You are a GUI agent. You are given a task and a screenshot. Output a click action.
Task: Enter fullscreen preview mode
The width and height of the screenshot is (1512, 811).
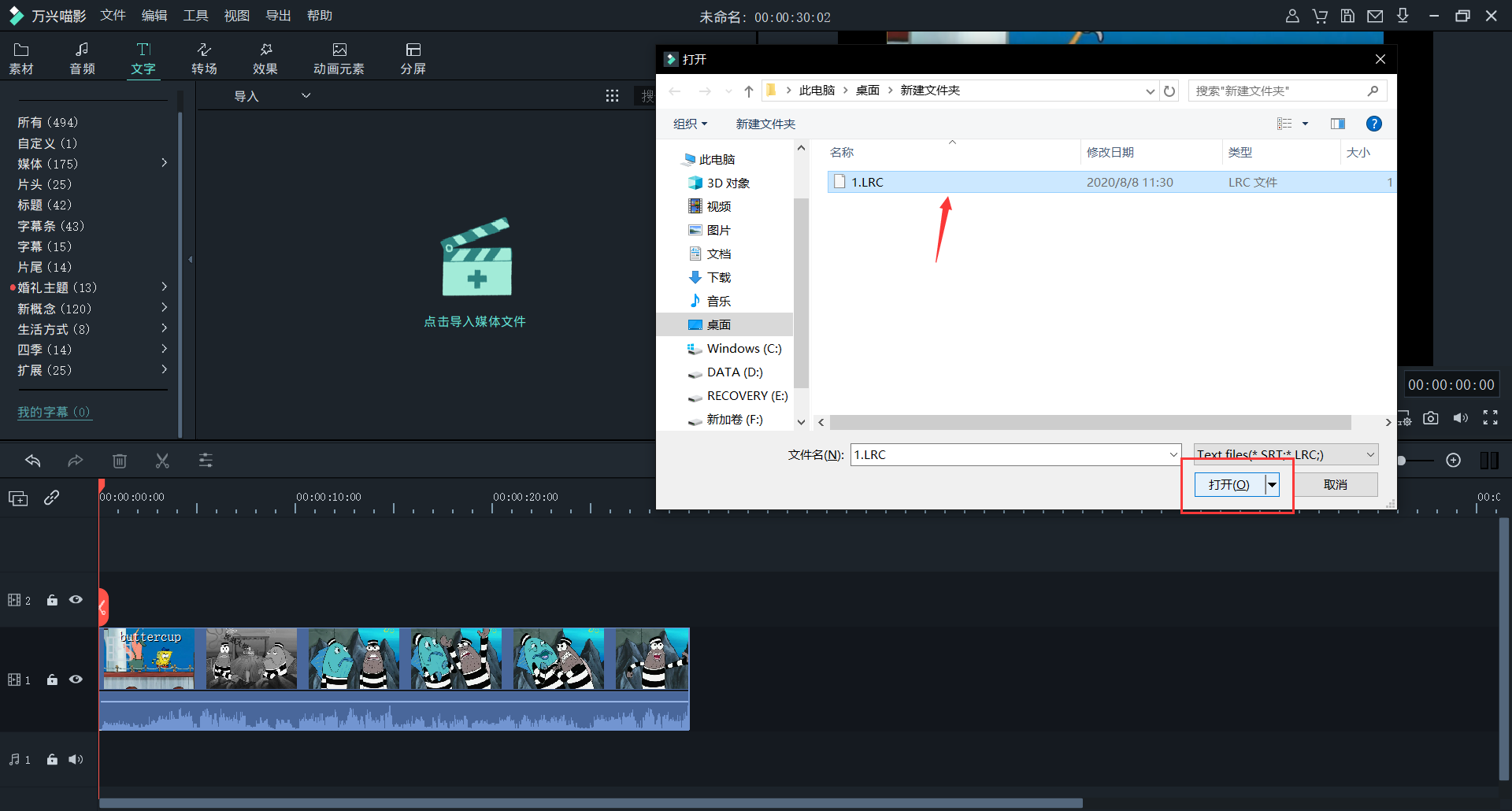1491,418
